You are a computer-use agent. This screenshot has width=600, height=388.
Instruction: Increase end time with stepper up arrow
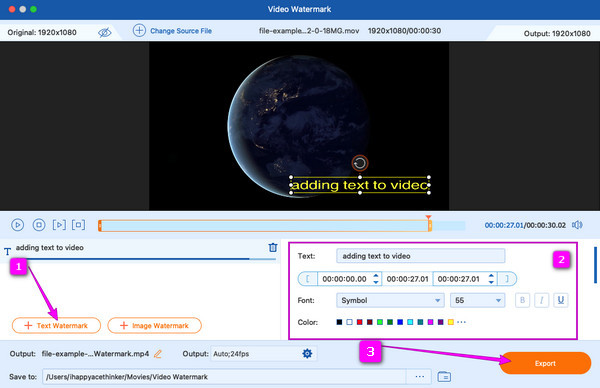point(491,276)
